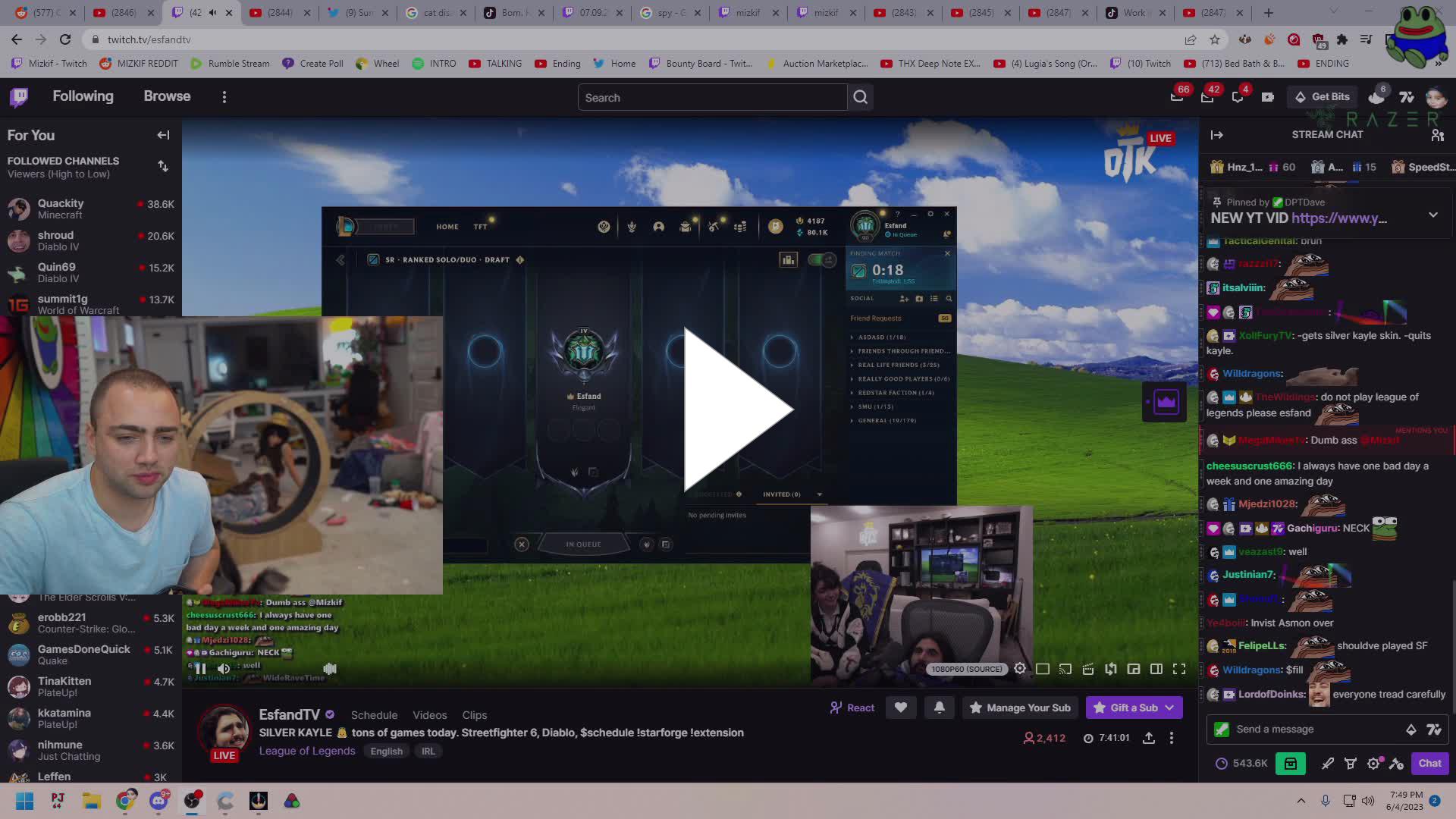Collapse the For You sidebar
Image resolution: width=1456 pixels, height=819 pixels.
point(163,135)
